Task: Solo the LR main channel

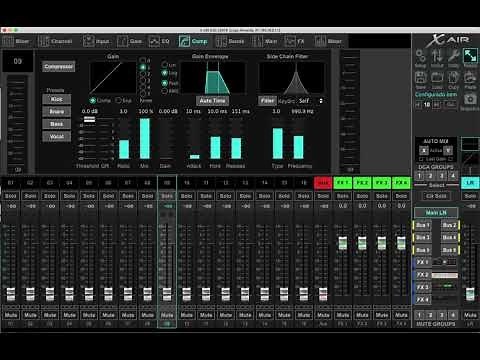Action: (470, 196)
